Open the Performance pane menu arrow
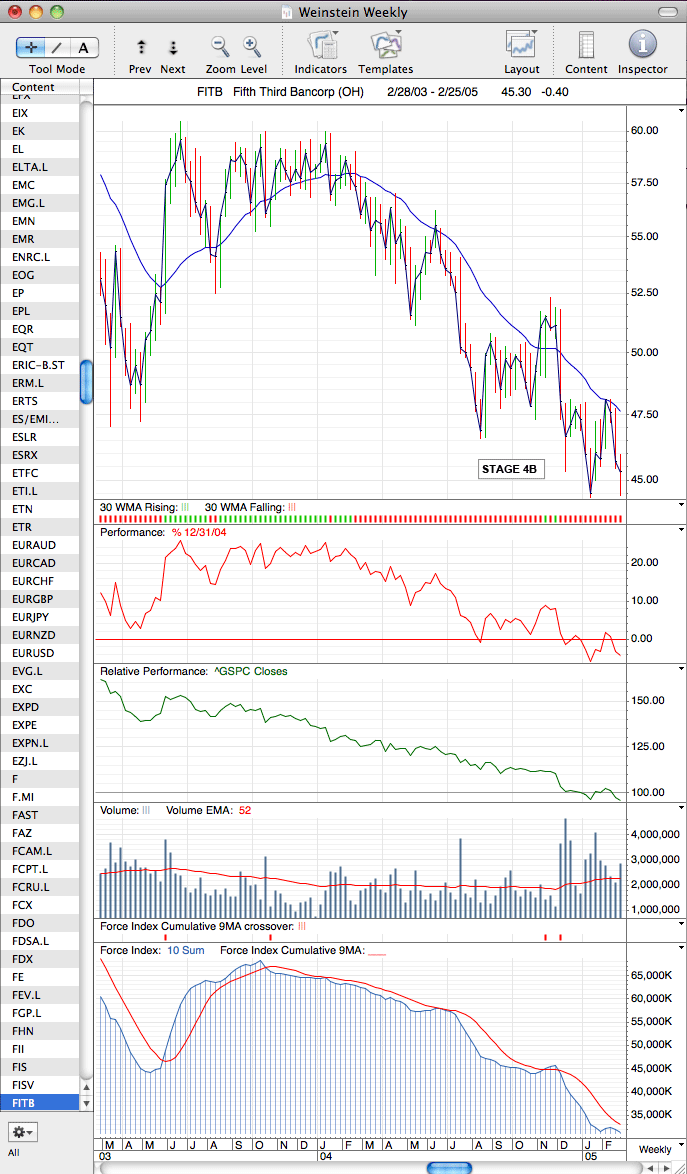The height and width of the screenshot is (1174, 687). pos(681,529)
